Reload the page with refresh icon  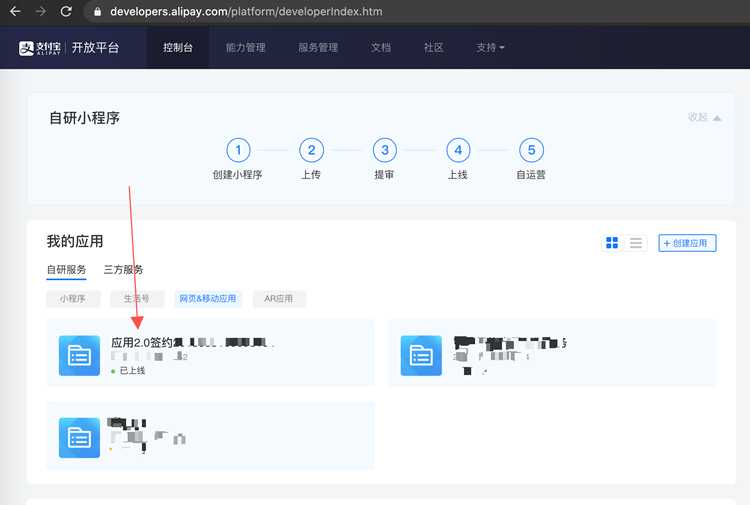click(x=66, y=11)
